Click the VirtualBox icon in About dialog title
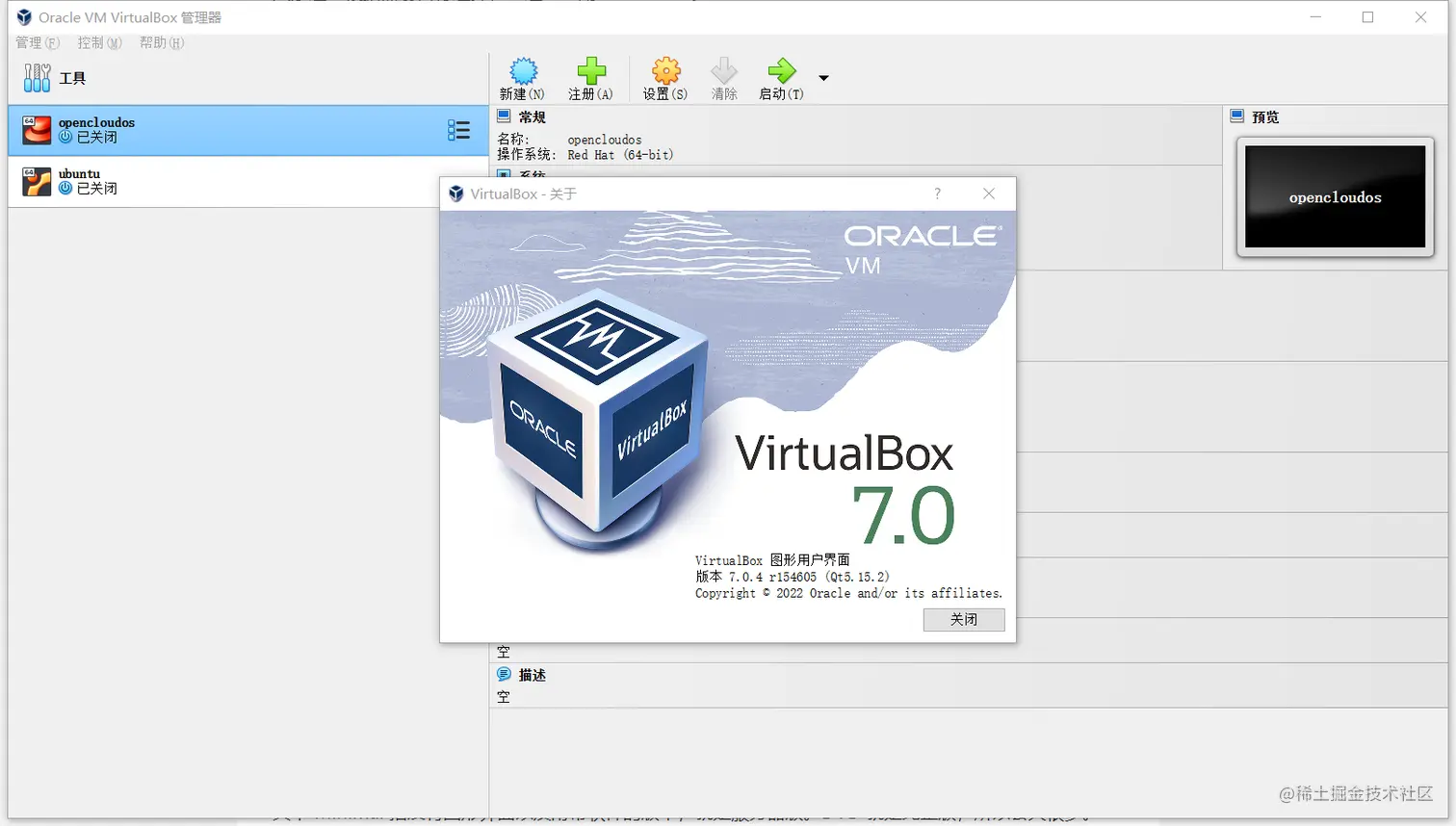Viewport: 1456px width, 826px height. click(x=456, y=194)
